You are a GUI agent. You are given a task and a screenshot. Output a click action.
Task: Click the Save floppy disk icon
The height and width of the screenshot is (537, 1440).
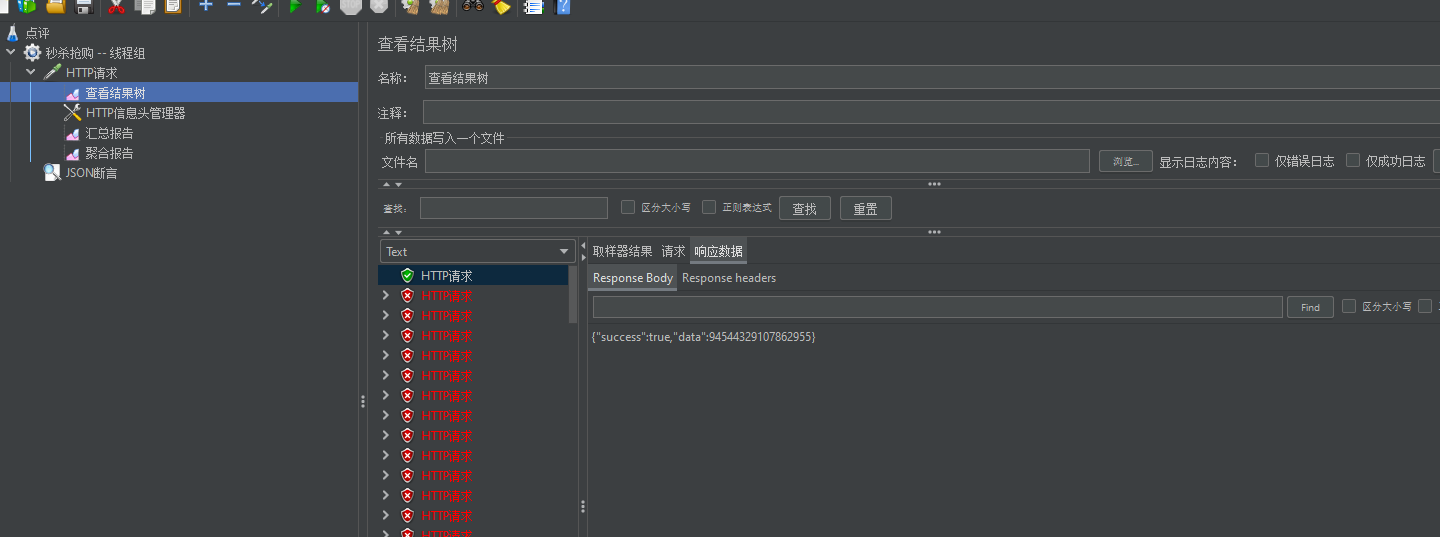(84, 6)
